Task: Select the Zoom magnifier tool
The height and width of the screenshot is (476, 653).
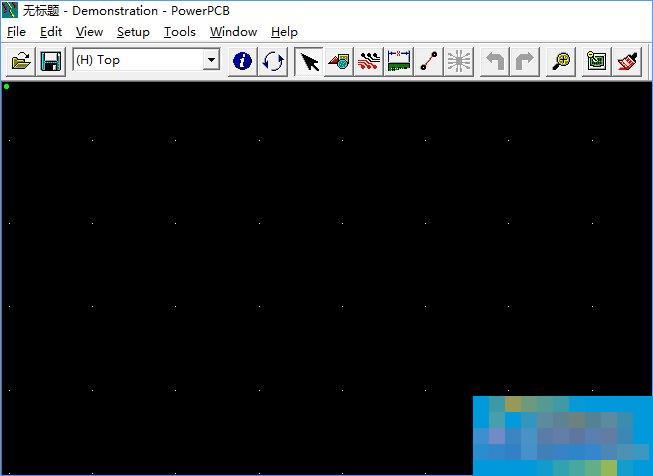Action: (561, 61)
